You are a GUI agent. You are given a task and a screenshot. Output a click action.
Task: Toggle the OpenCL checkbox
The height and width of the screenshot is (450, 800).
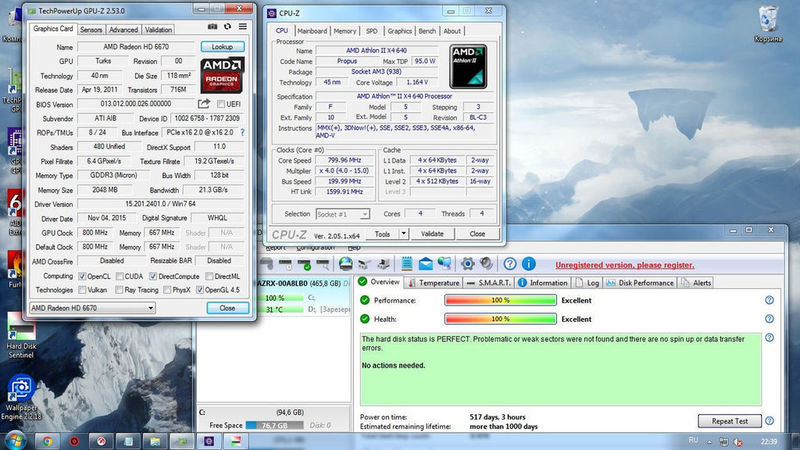[x=82, y=276]
